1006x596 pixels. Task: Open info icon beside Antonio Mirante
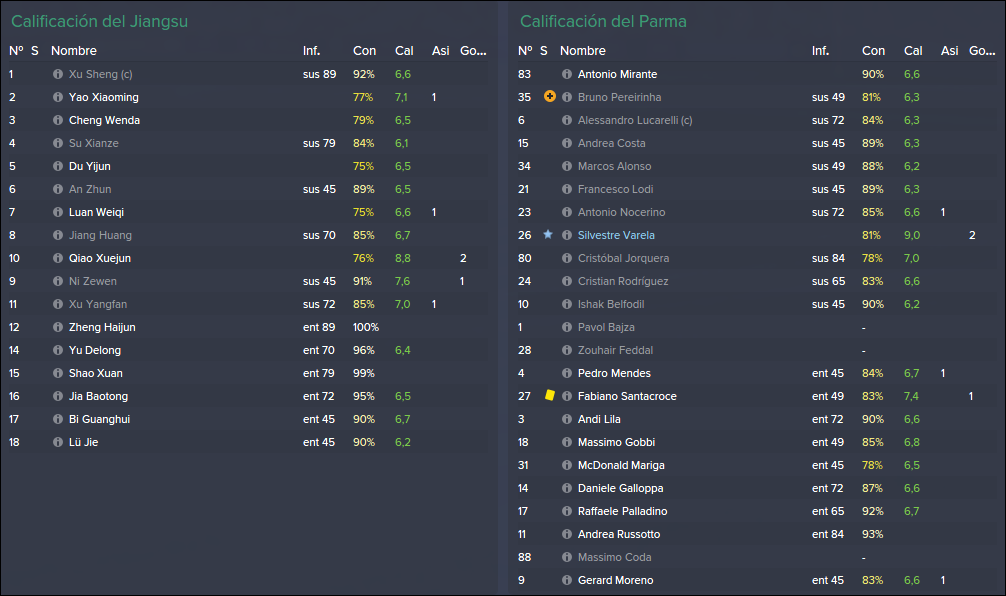click(x=567, y=74)
